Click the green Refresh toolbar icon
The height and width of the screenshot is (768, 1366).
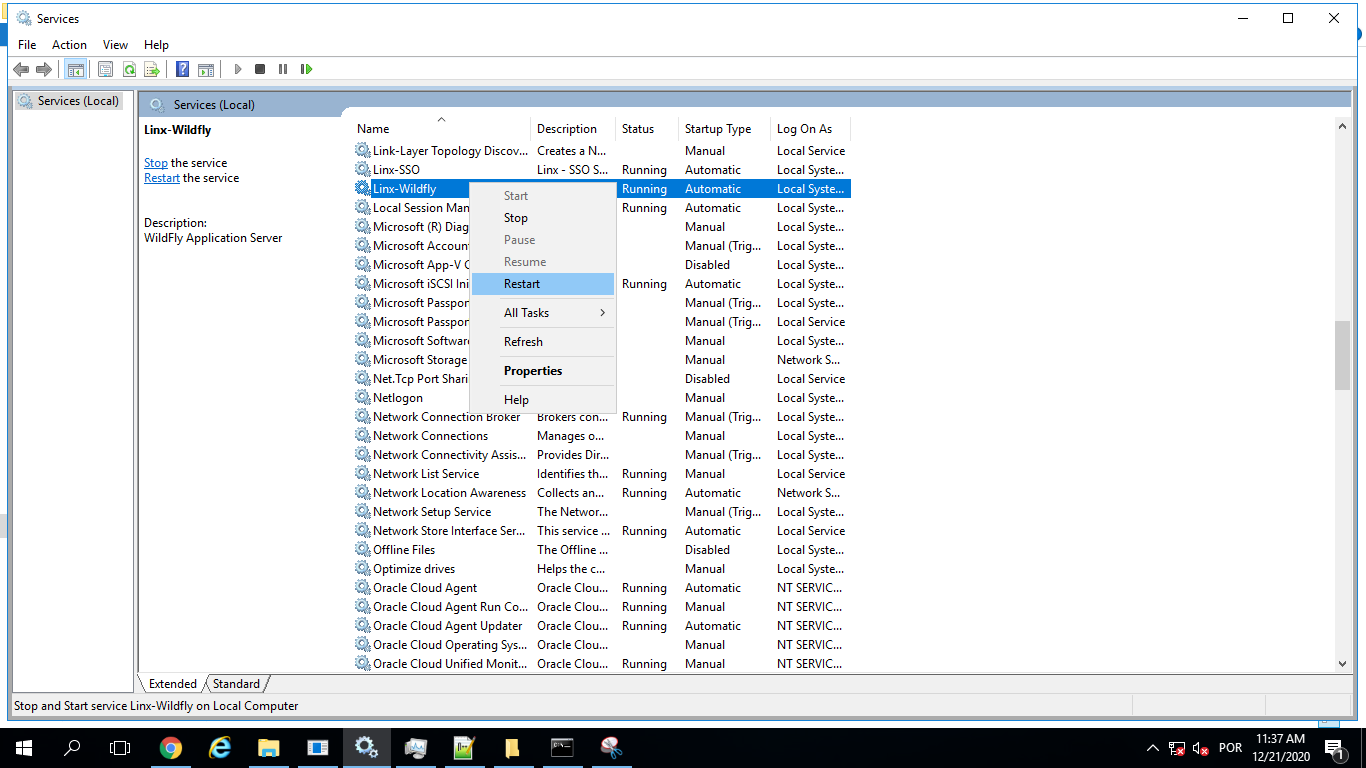pos(129,69)
